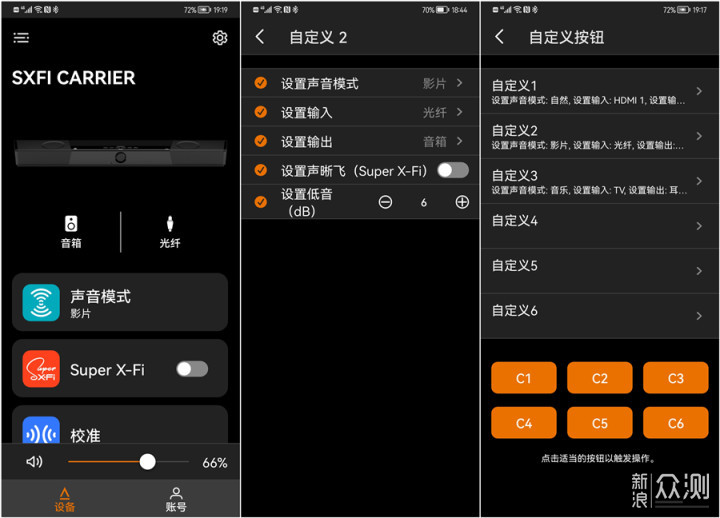This screenshot has height=518, width=720.
Task: Adjust the volume slider handle
Action: point(147,462)
